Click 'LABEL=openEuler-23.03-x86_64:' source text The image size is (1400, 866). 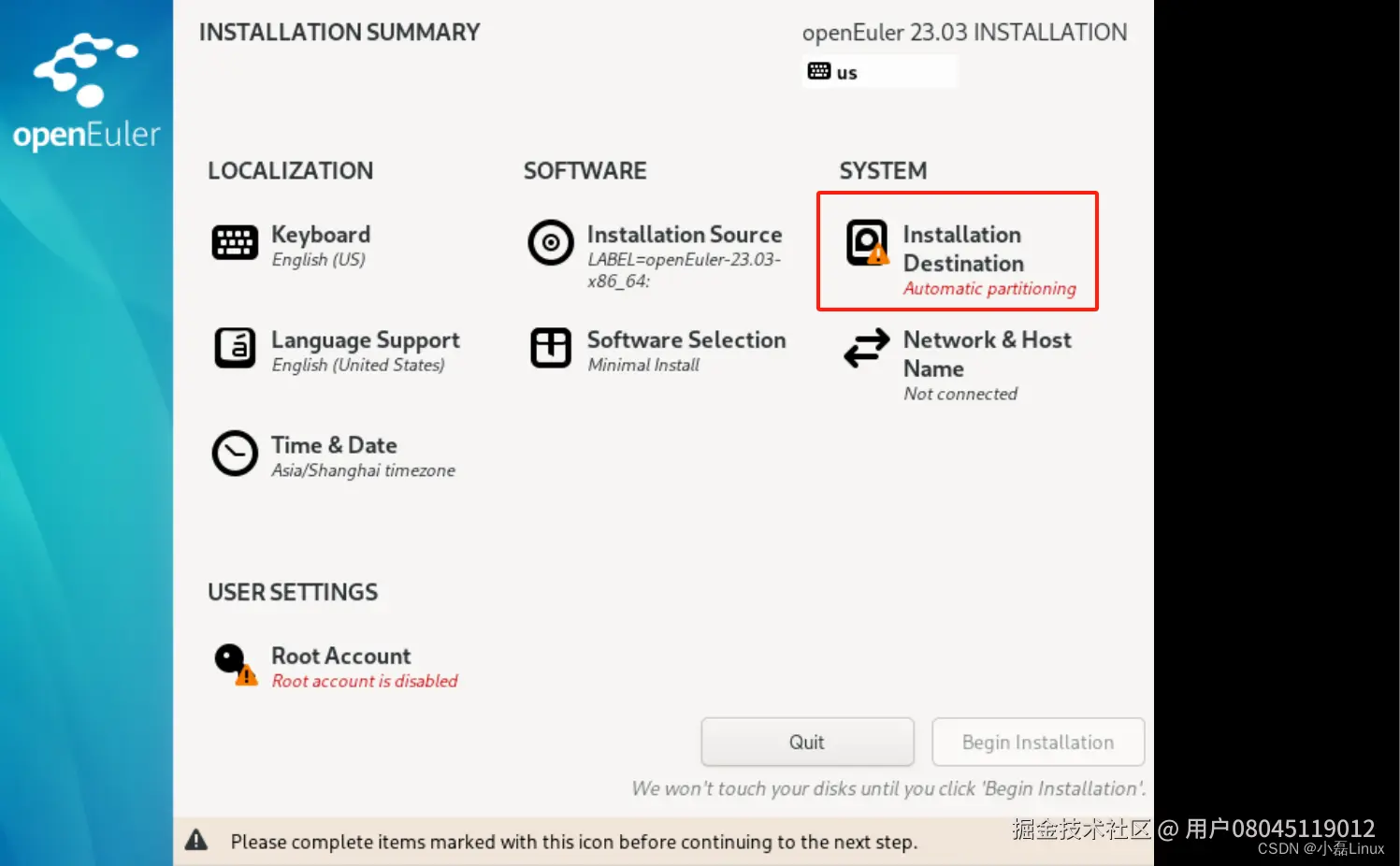coord(685,270)
